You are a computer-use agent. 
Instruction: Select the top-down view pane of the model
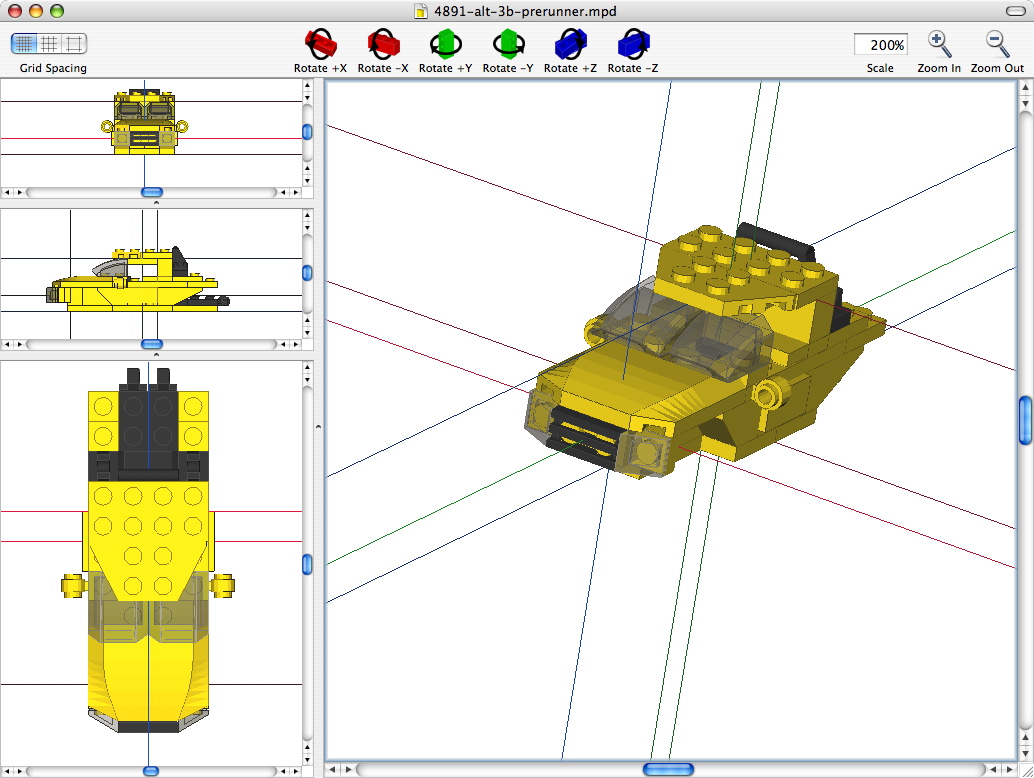[150, 550]
